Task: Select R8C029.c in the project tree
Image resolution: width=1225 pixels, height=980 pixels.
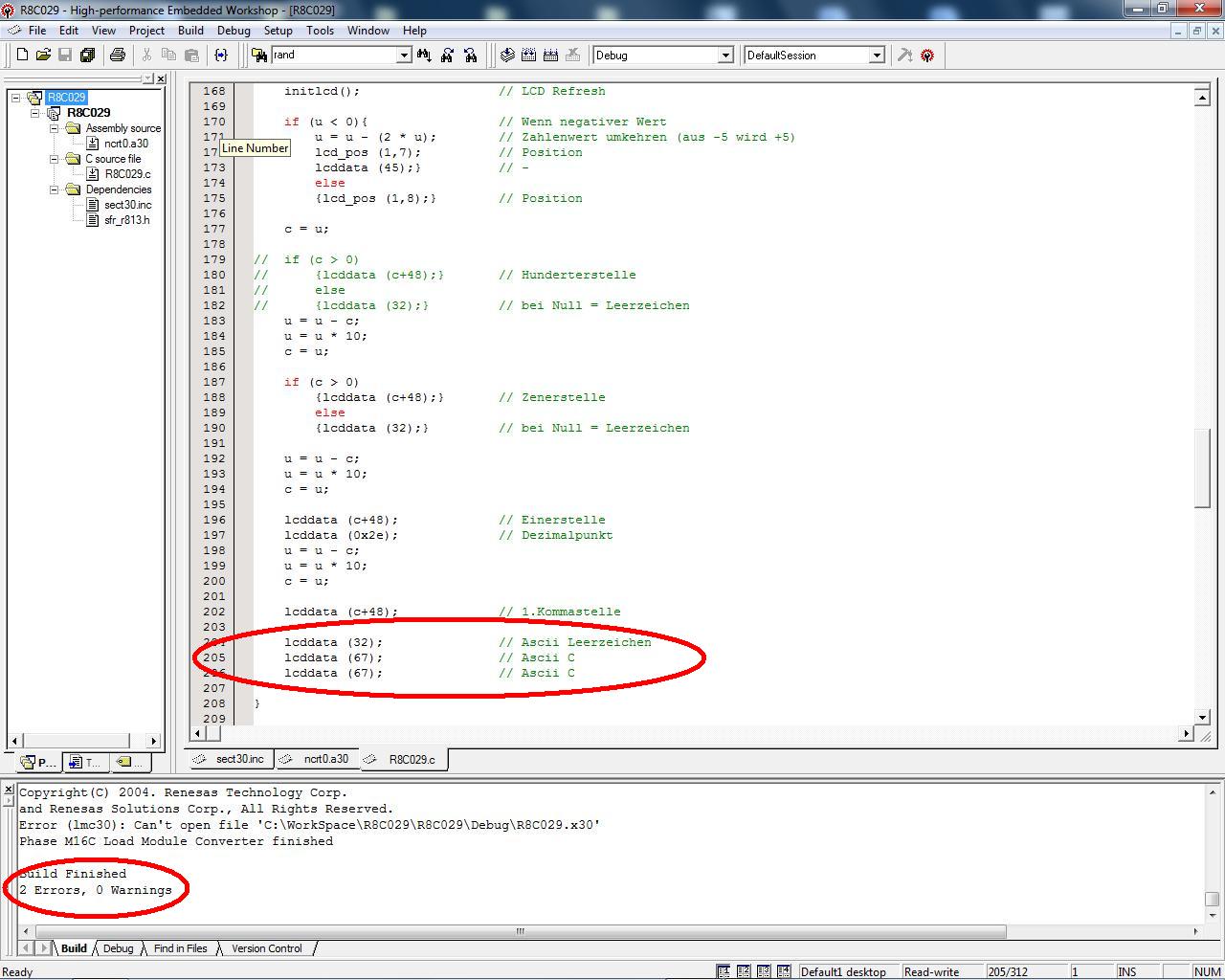Action: 127,174
